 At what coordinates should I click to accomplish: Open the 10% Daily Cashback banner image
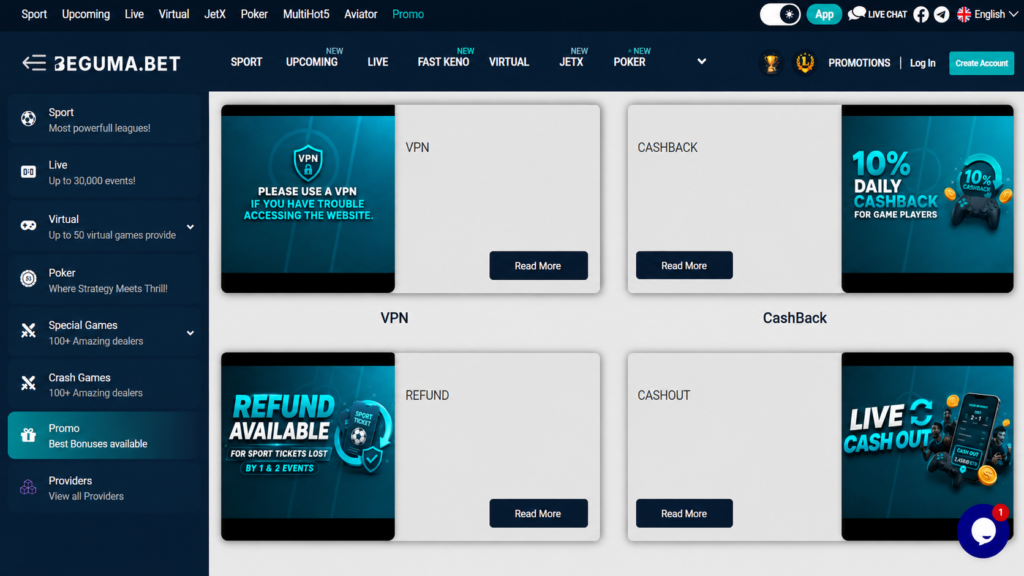(x=927, y=199)
